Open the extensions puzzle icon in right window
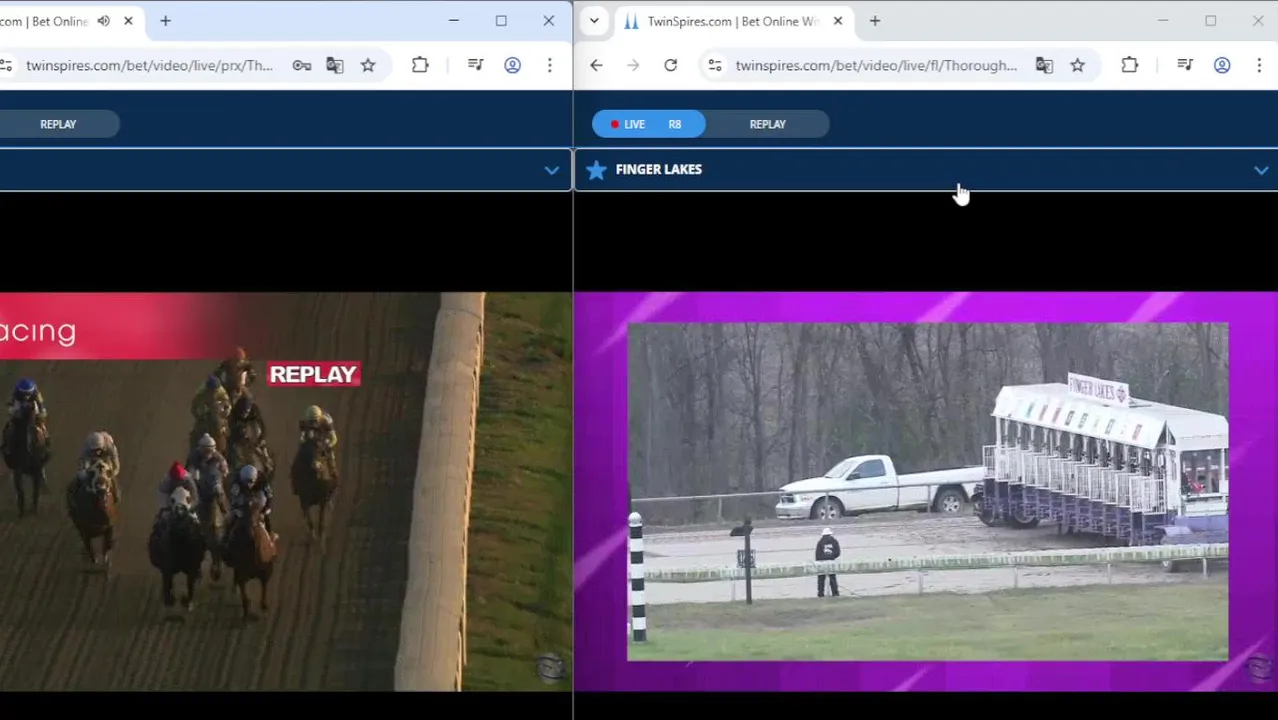This screenshot has width=1278, height=720. point(1129,65)
